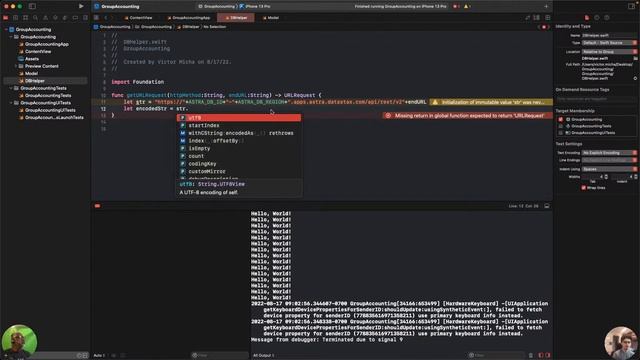Viewport: 640px width, 360px height.
Task: Expand the Preview Content folder
Action: (x=16, y=66)
